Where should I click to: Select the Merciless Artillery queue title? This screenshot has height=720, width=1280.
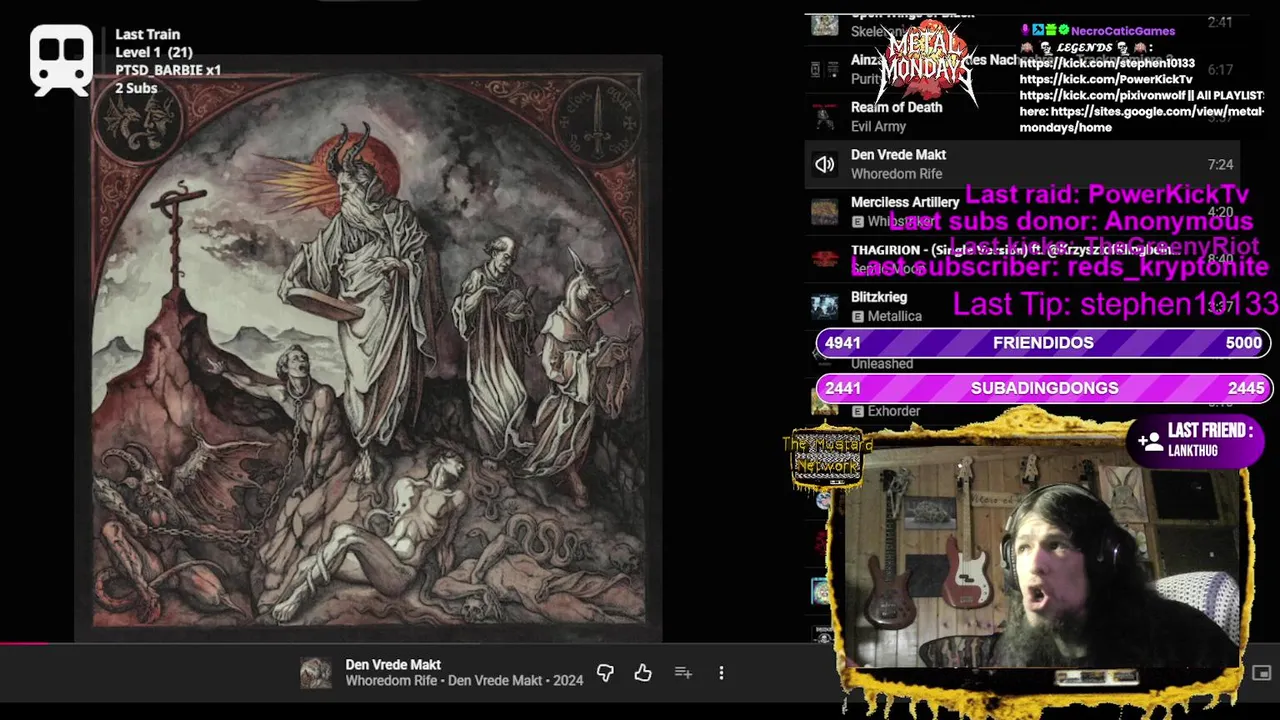(905, 202)
